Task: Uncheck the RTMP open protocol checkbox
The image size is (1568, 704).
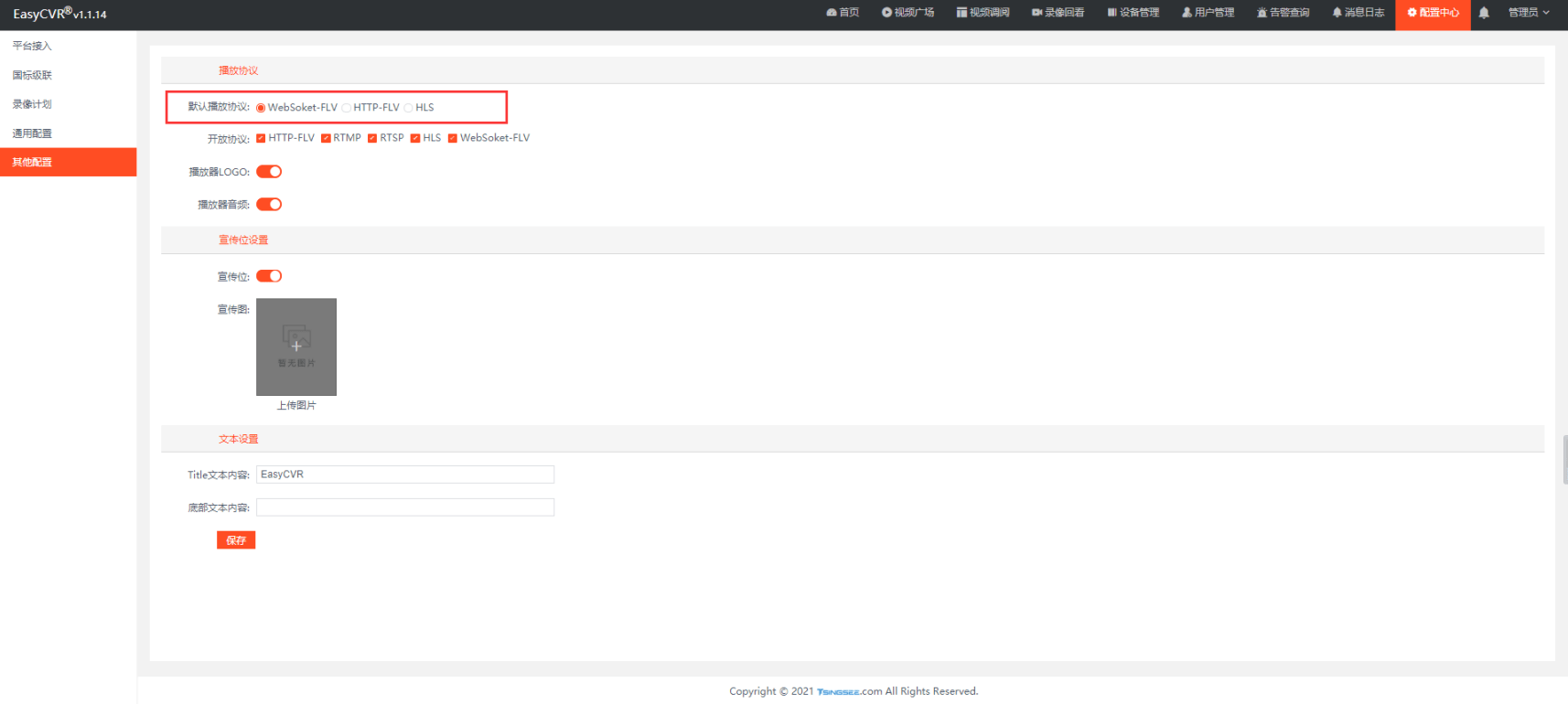Action: coord(326,139)
